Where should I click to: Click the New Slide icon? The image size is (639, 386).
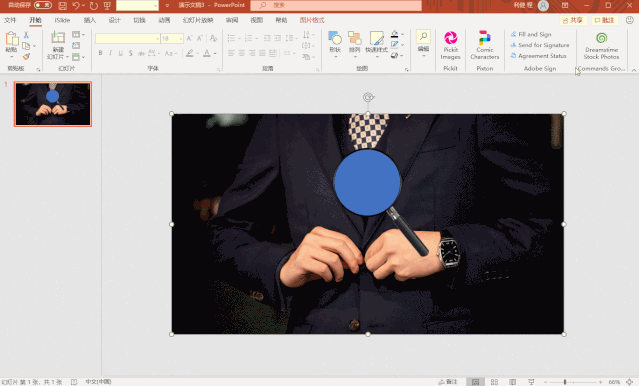58,37
